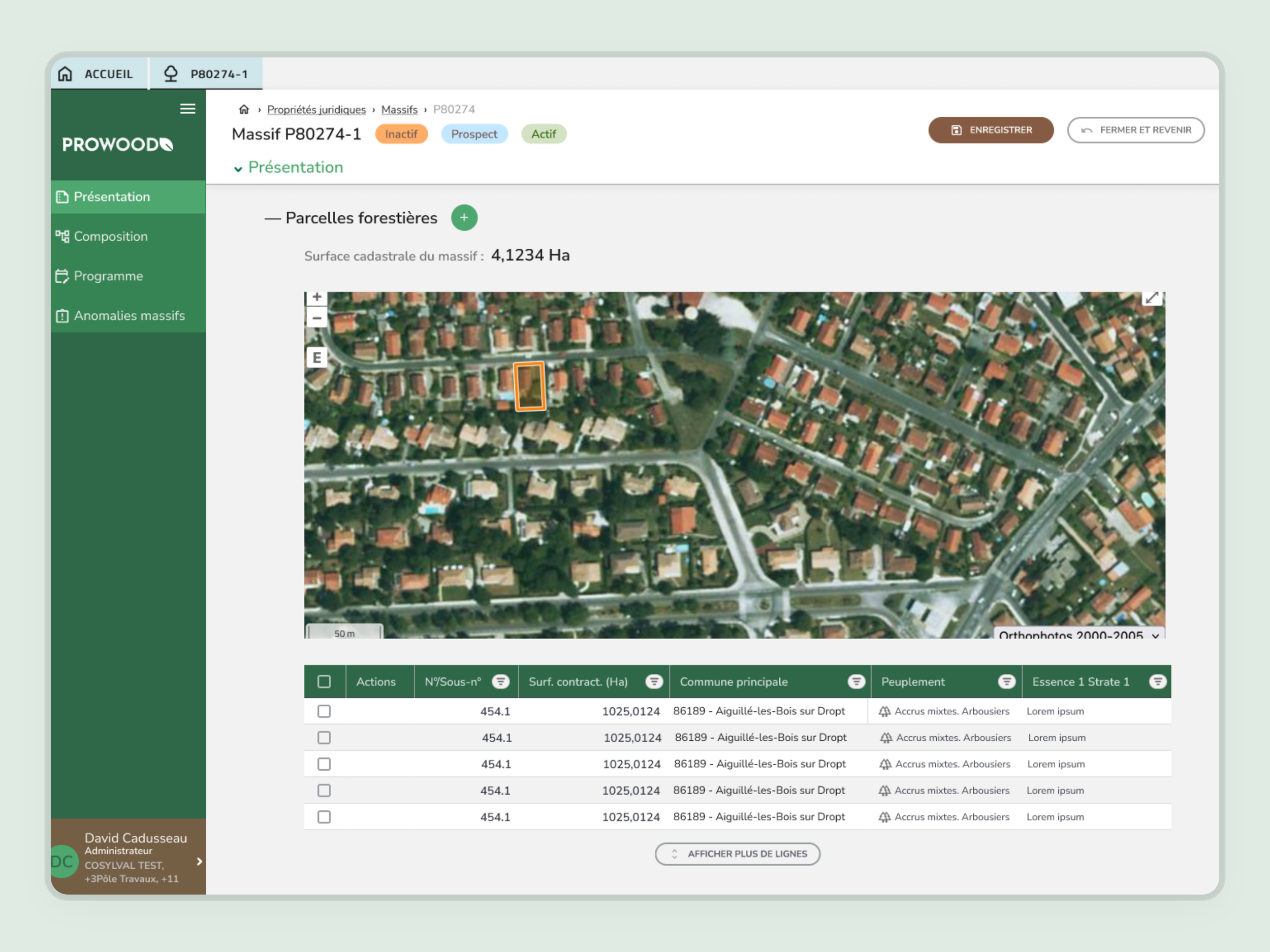Click the PROWOOD logo
Image resolution: width=1270 pixels, height=952 pixels.
coord(118,145)
